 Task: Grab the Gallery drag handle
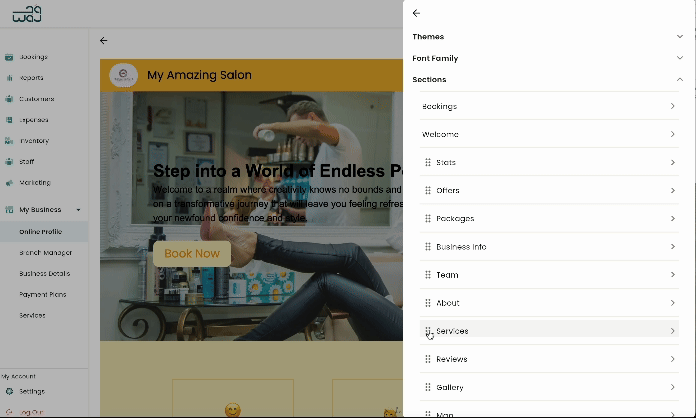pyautogui.click(x=428, y=387)
